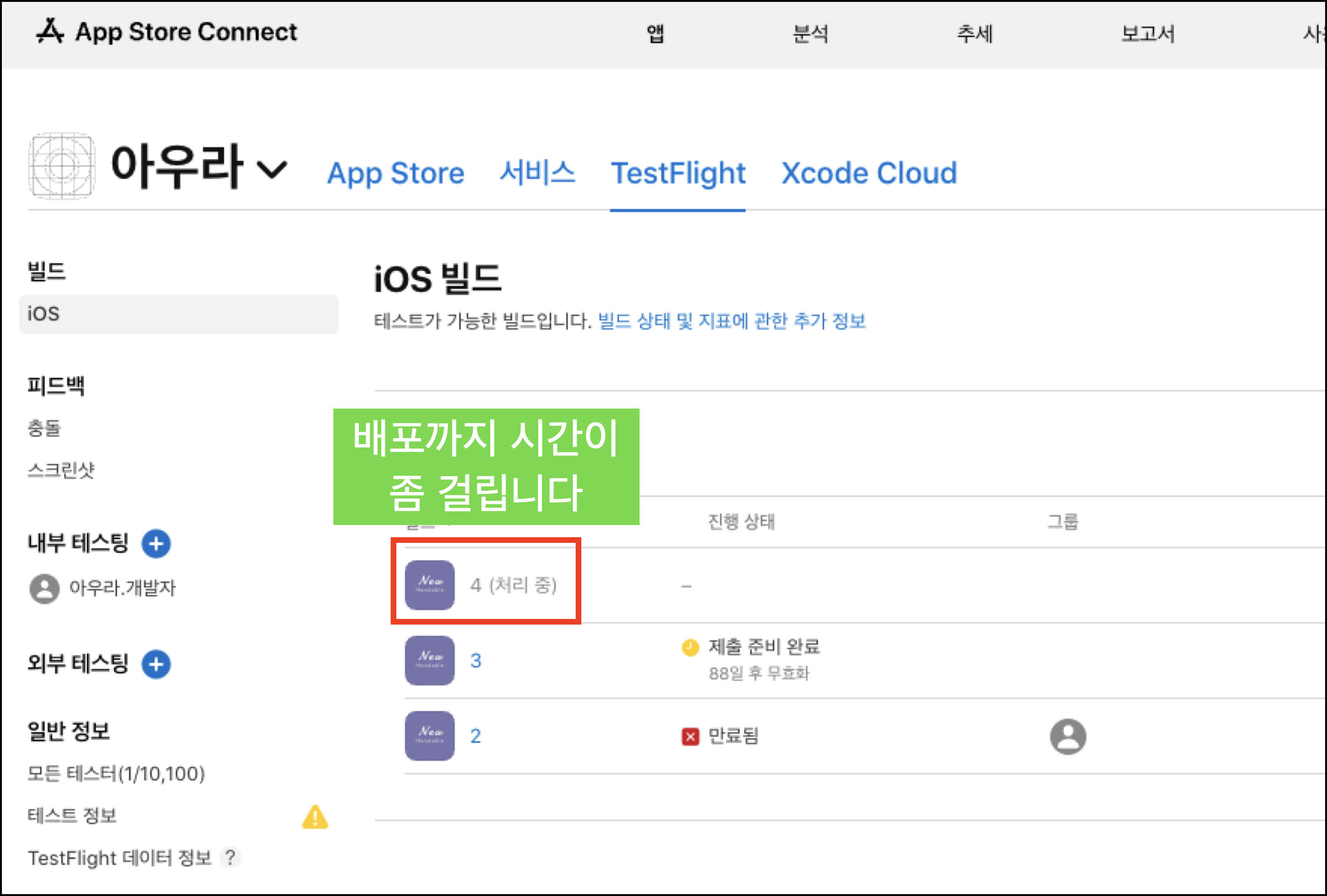The width and height of the screenshot is (1327, 896).
Task: Click the yellow warning icon beside 테스트 정보
Action: pos(315,817)
